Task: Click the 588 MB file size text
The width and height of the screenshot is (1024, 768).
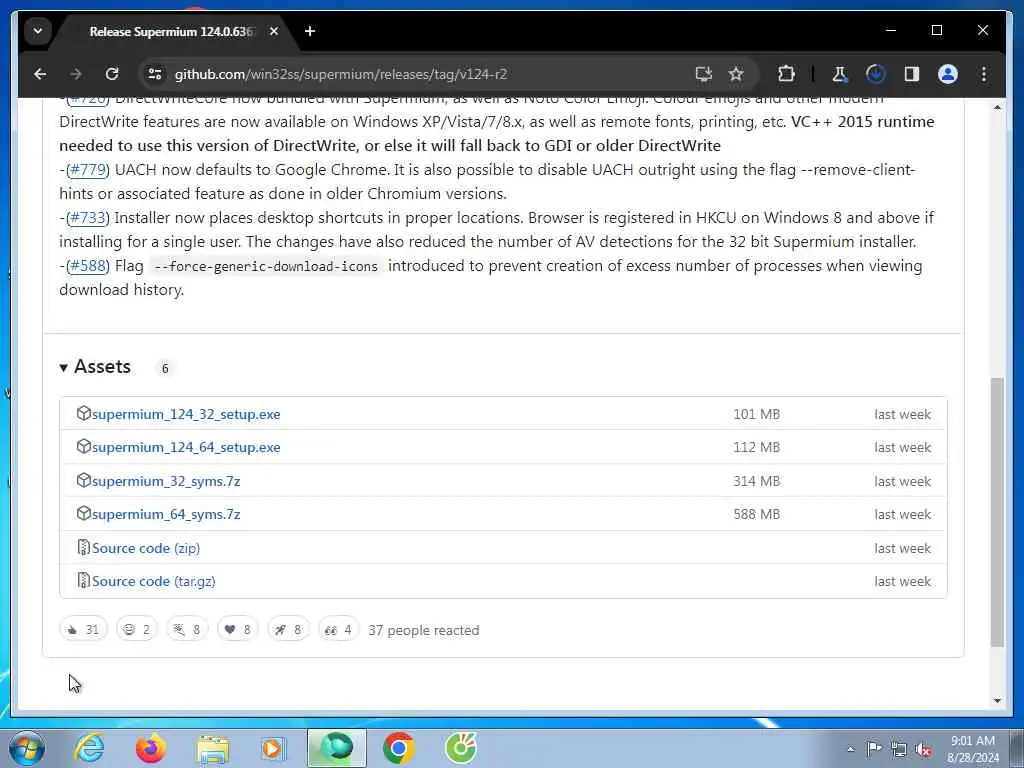Action: pyautogui.click(x=756, y=515)
